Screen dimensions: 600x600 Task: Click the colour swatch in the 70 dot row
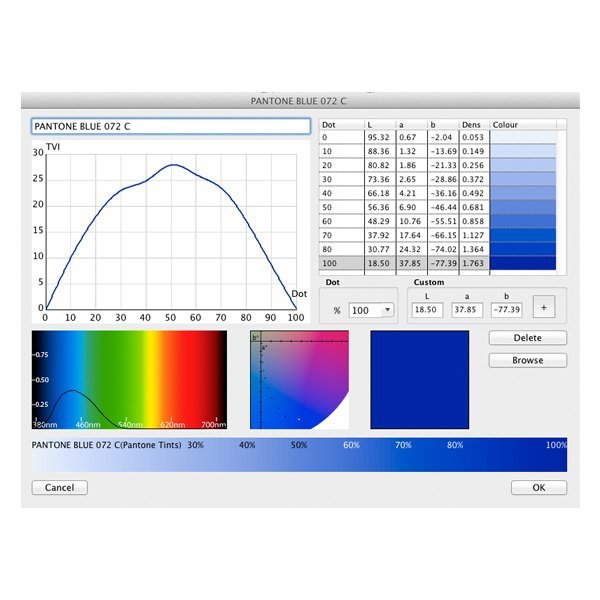tap(527, 234)
